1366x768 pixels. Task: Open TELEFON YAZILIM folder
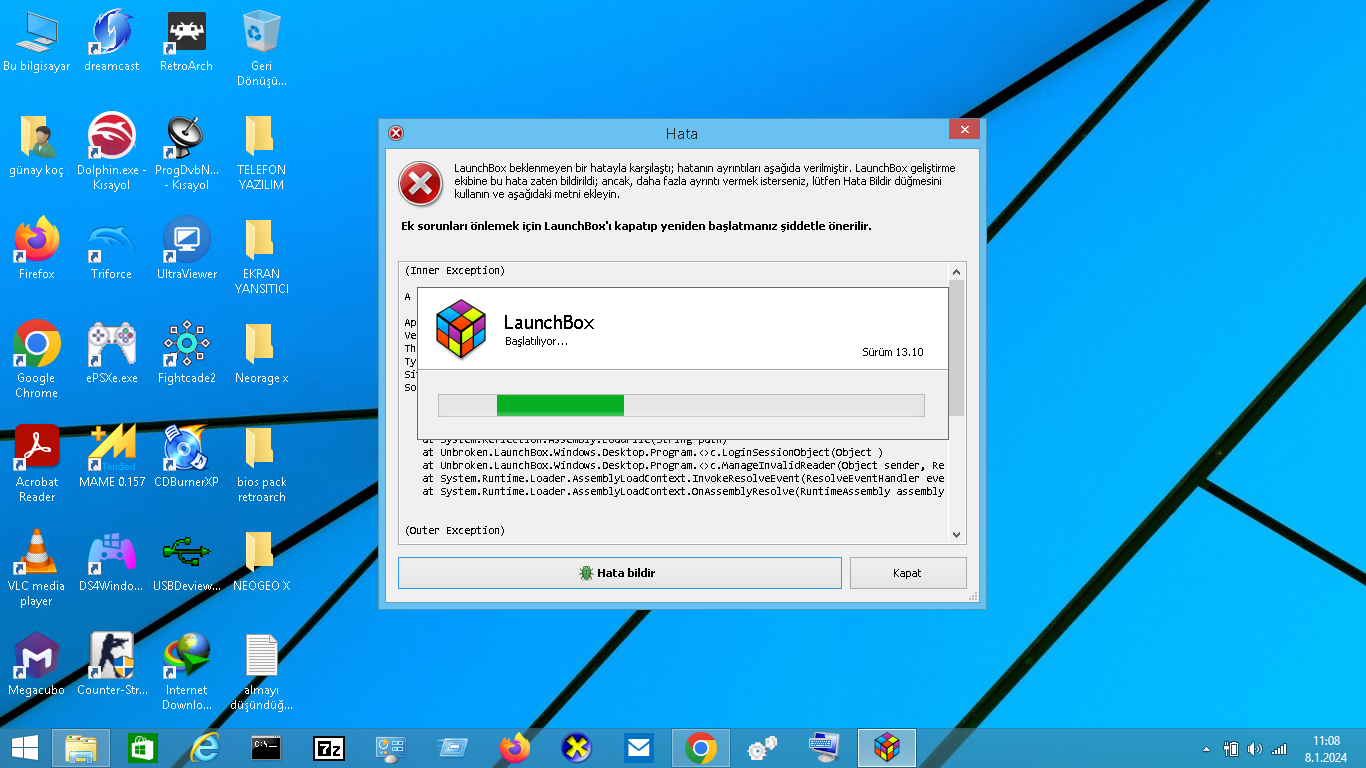pyautogui.click(x=261, y=152)
